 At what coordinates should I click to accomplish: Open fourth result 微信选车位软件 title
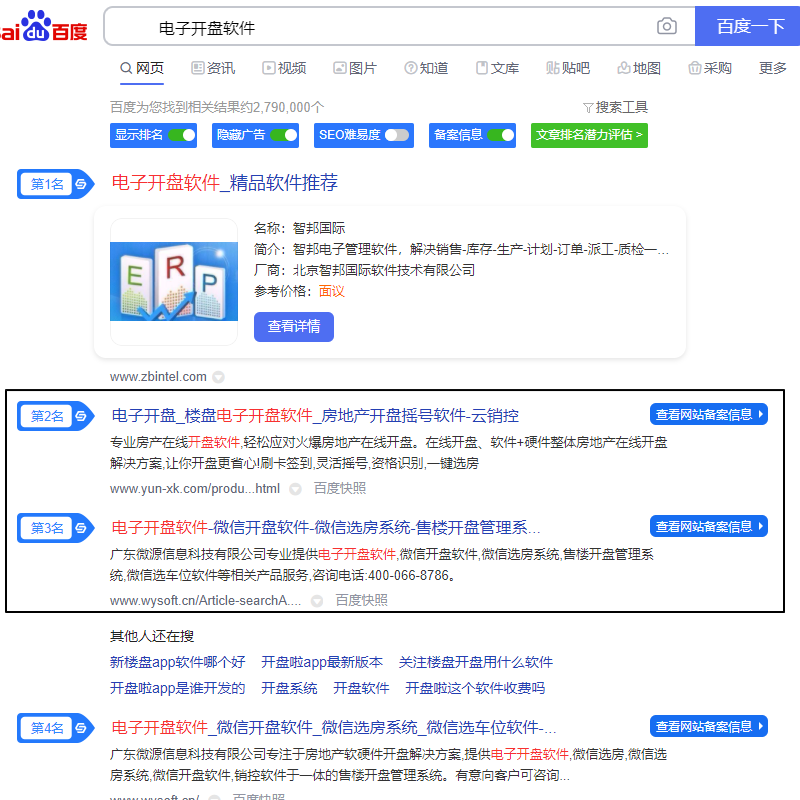coord(334,728)
